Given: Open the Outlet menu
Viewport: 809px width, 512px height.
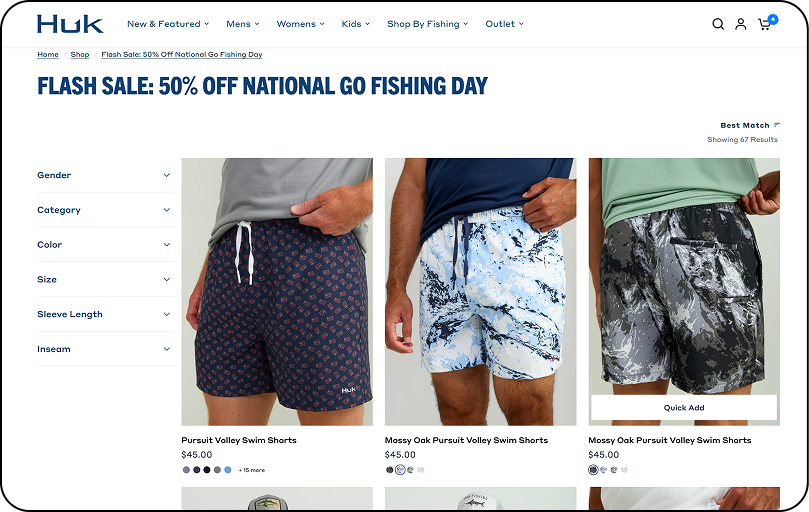Looking at the screenshot, I should coord(504,24).
